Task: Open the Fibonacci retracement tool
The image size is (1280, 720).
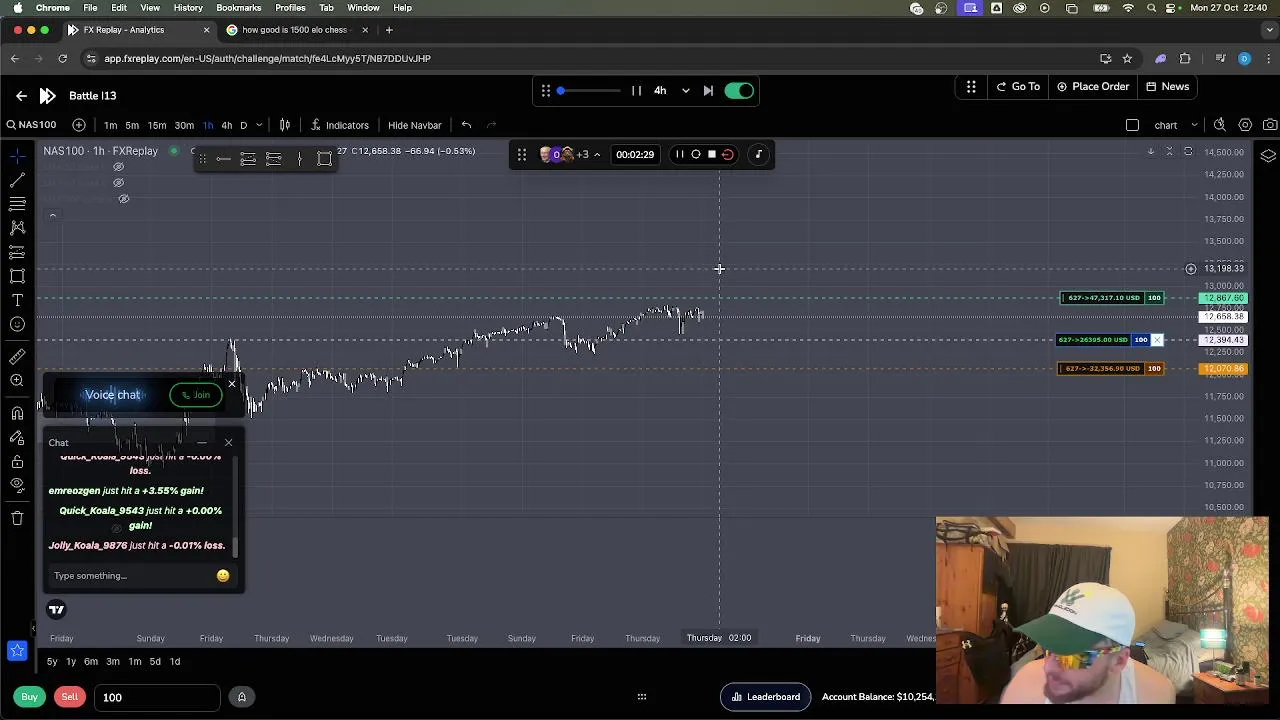Action: (x=17, y=203)
